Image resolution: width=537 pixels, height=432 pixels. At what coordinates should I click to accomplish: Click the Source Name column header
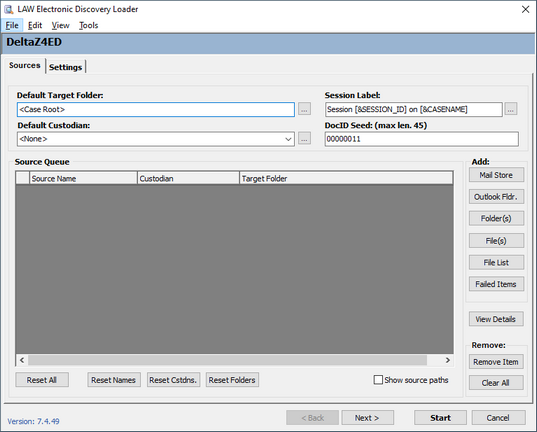tap(83, 178)
